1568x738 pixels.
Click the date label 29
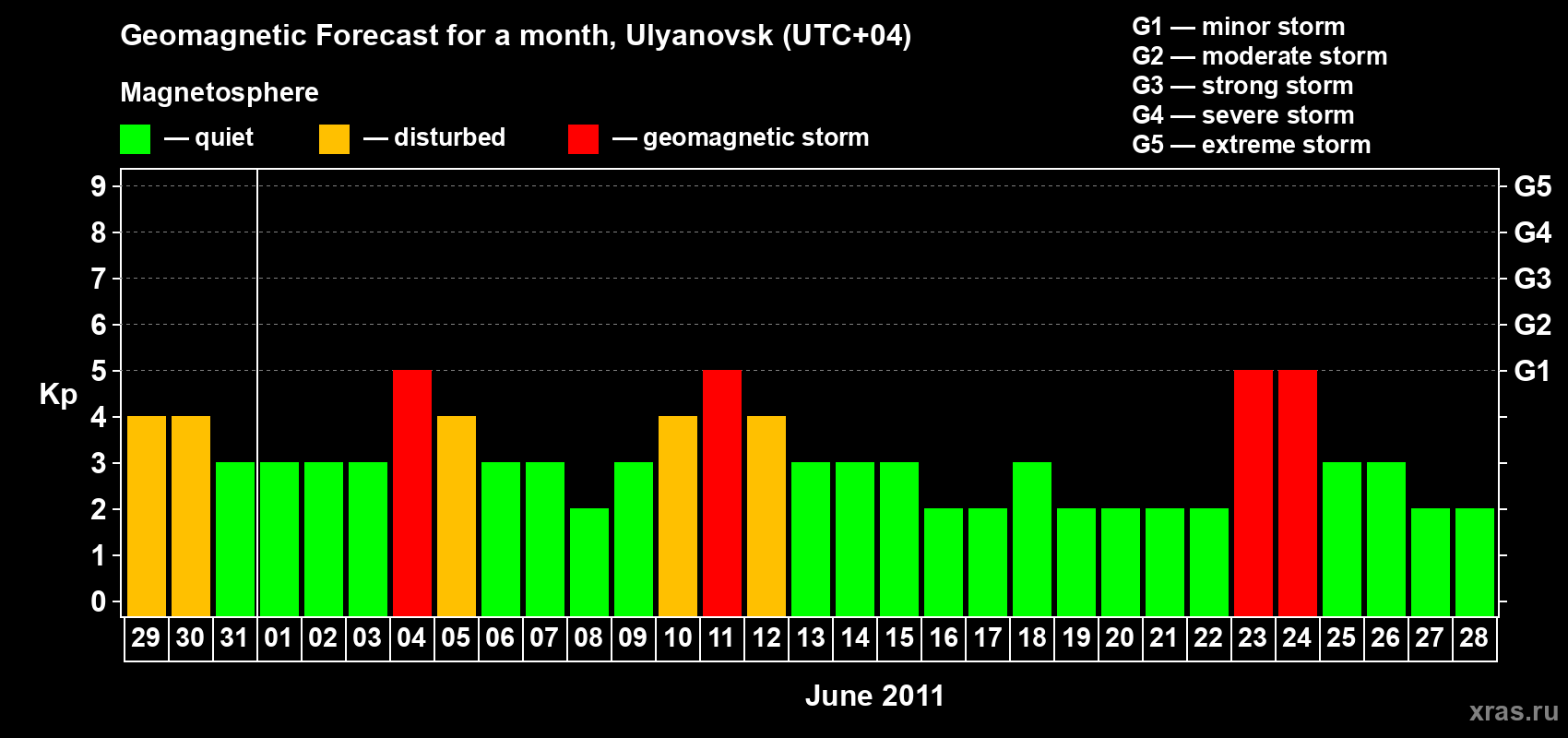click(x=146, y=637)
